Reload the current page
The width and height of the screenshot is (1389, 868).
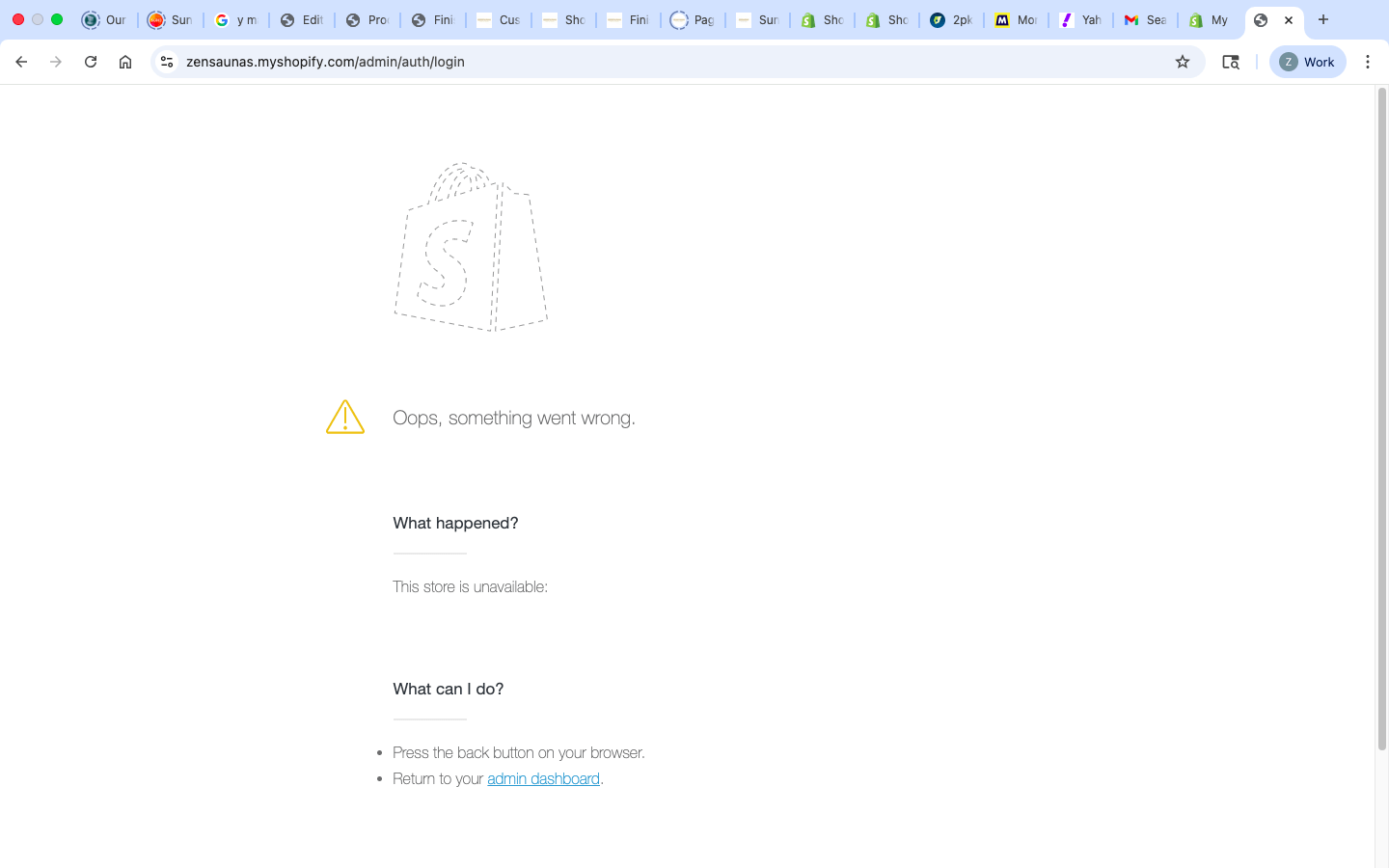(x=91, y=62)
